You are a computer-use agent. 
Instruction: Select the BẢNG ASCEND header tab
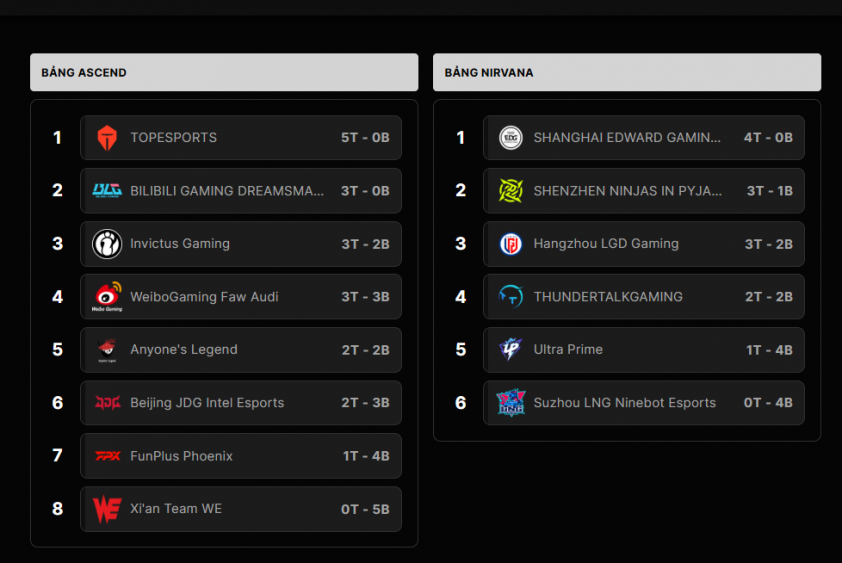(224, 73)
